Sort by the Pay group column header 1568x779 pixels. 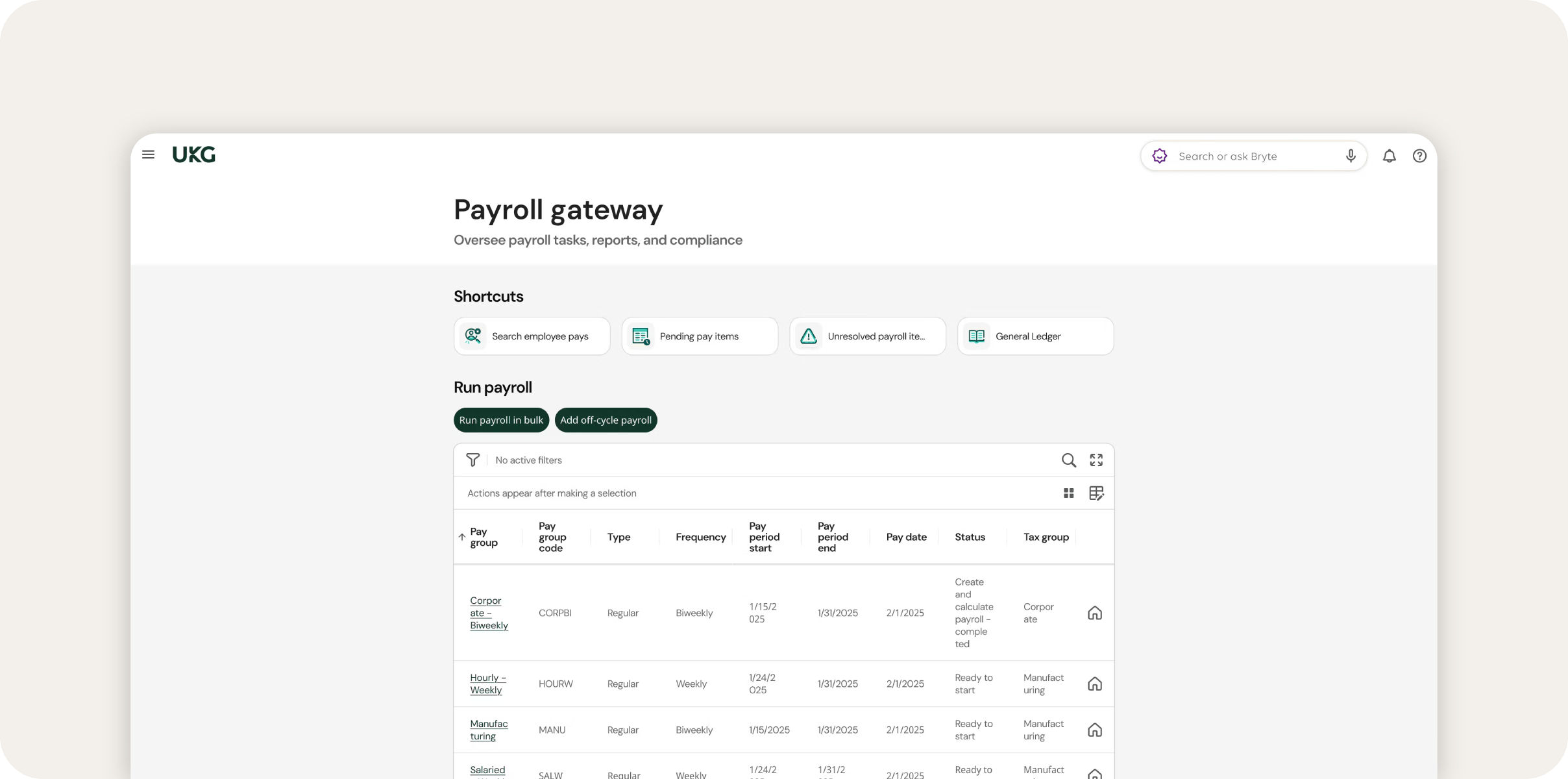click(484, 537)
